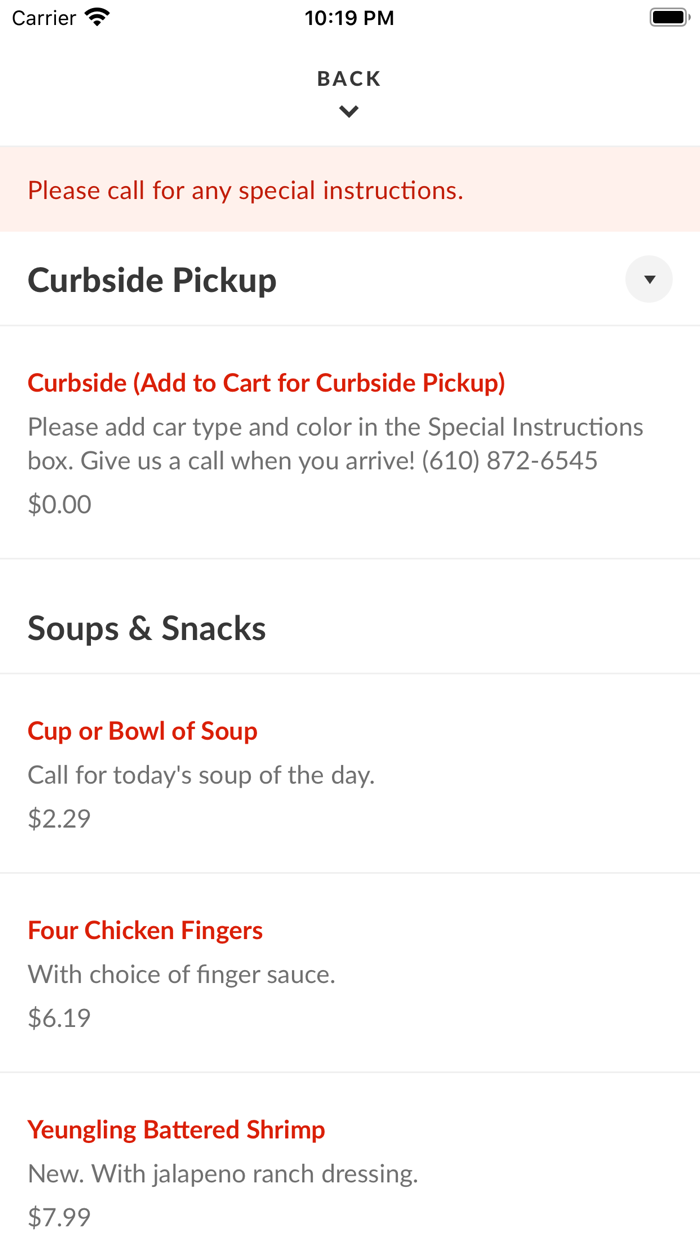Tap the $2.29 soup price
This screenshot has width=700, height=1244.
[x=59, y=819]
